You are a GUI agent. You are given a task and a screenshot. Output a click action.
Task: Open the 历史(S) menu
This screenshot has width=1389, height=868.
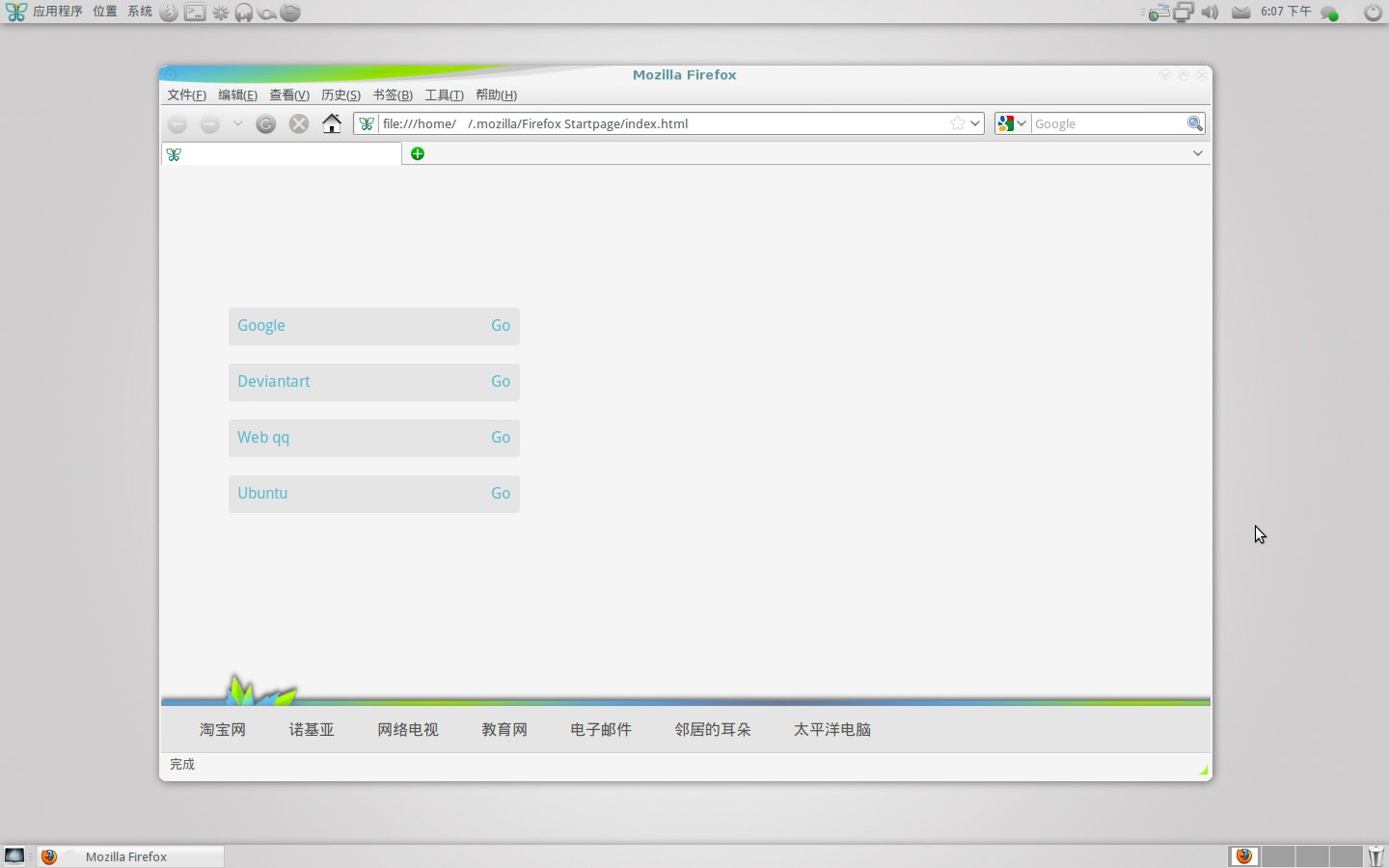coord(340,95)
